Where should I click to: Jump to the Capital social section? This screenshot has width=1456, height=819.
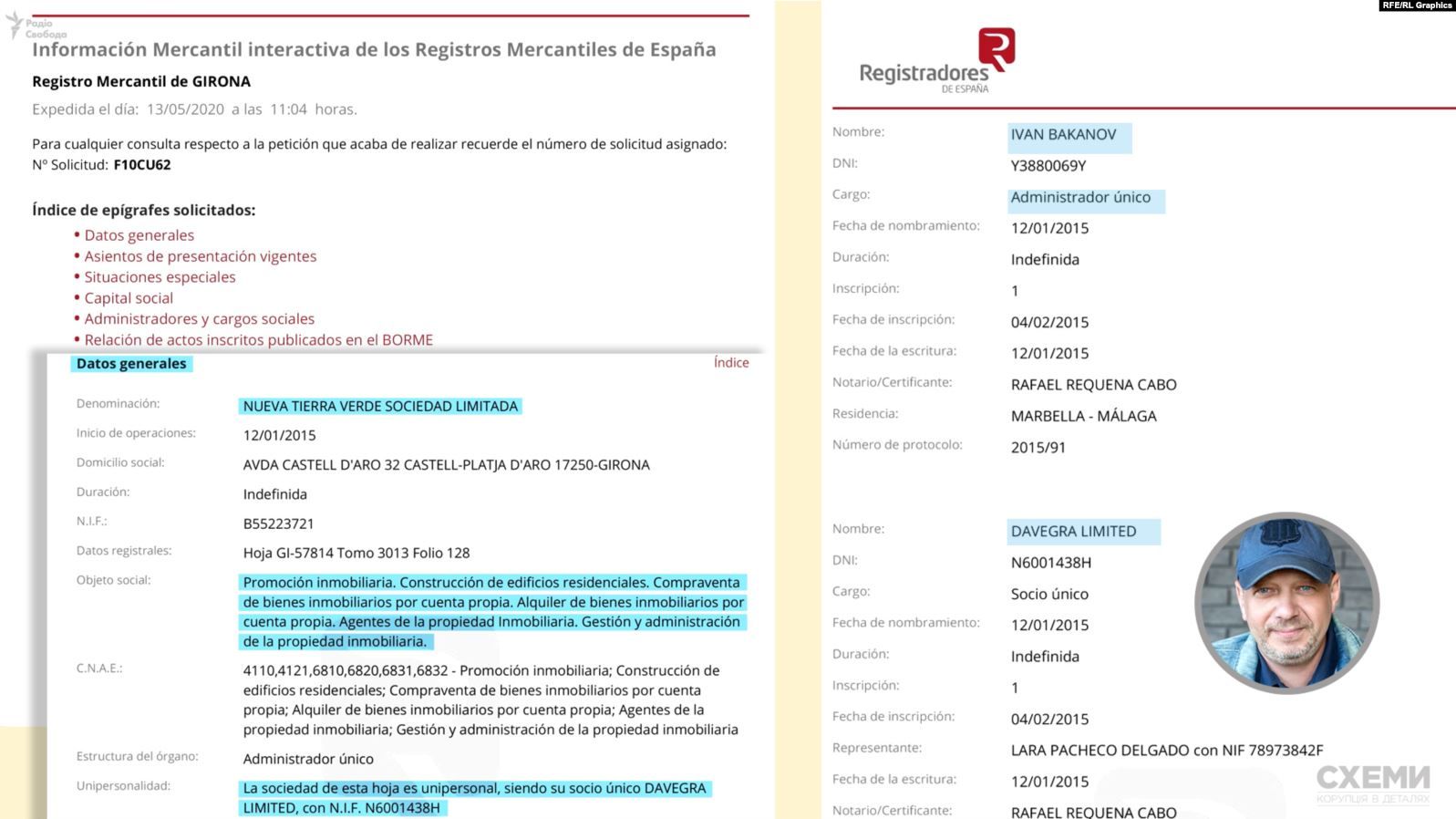tap(129, 298)
